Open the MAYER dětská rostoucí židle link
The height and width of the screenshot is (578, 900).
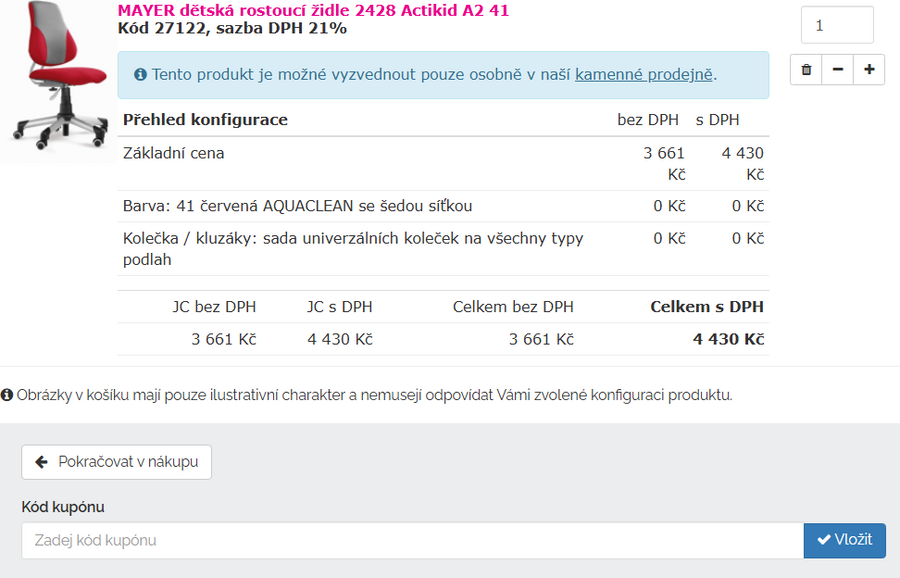tap(313, 10)
